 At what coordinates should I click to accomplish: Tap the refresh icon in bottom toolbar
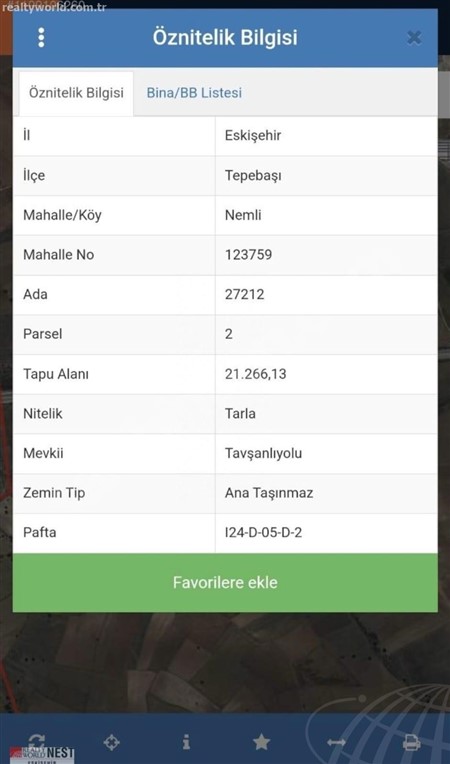(37, 742)
